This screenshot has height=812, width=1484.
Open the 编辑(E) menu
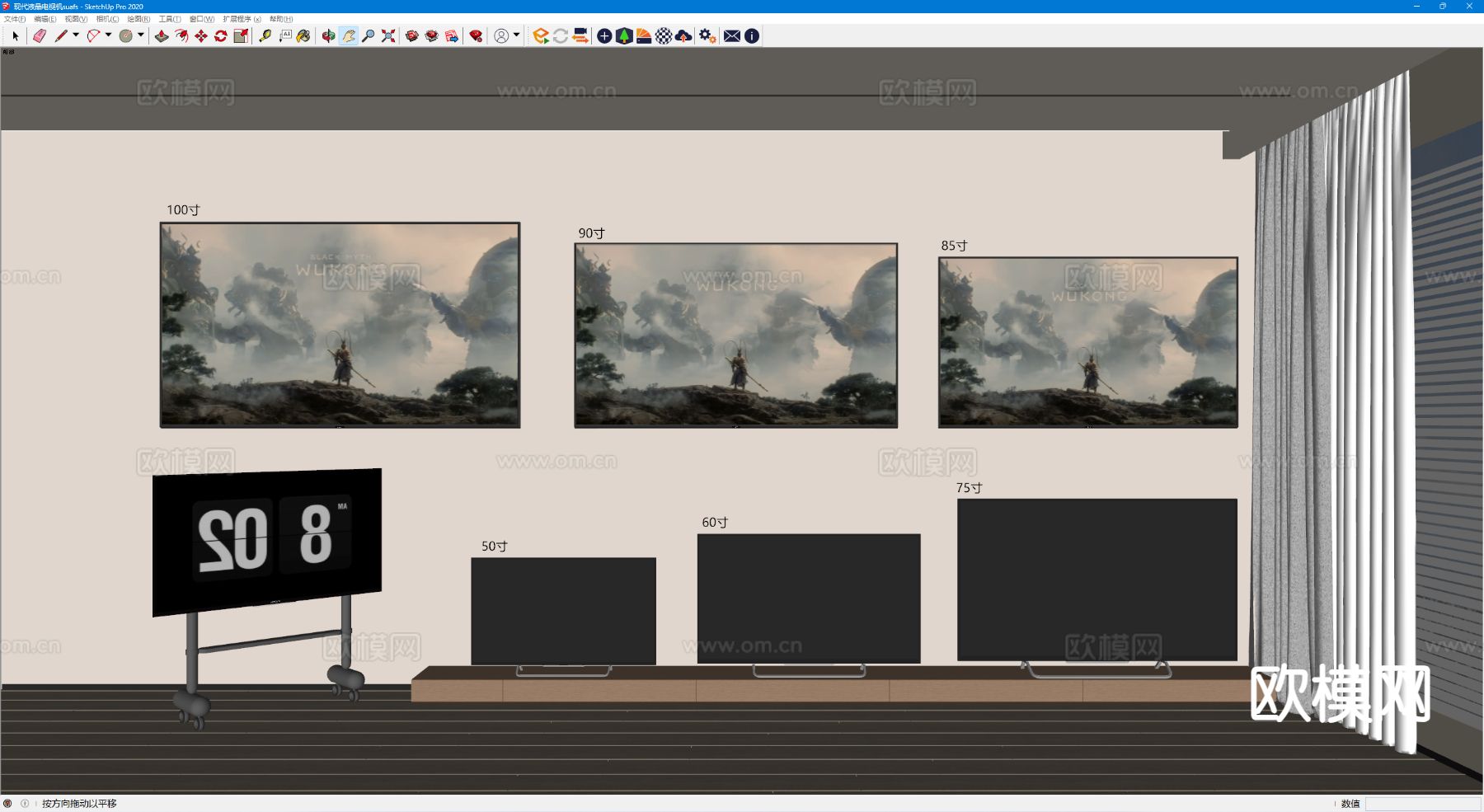point(45,19)
